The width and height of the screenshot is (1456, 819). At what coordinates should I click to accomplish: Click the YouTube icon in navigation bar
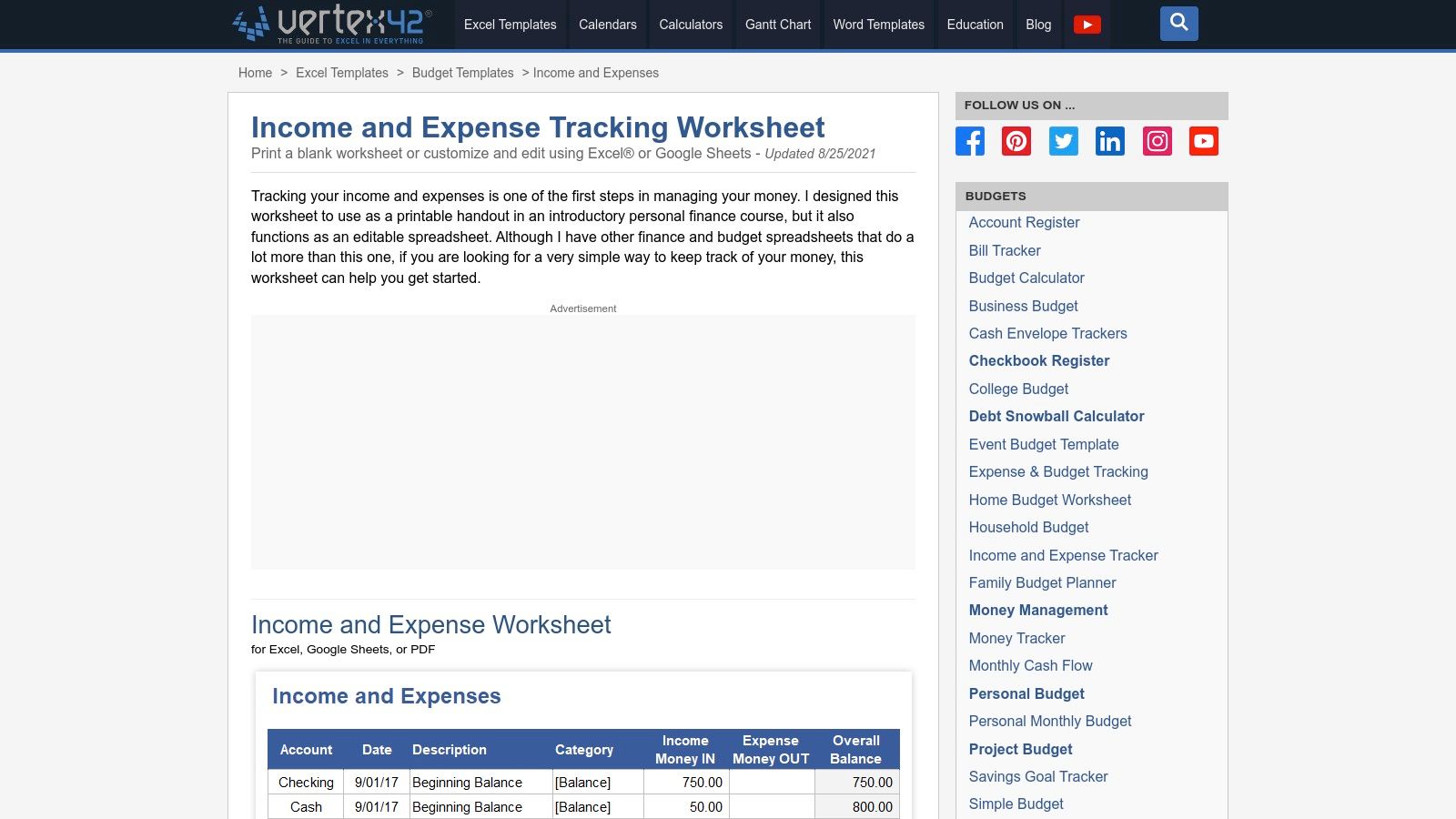click(1087, 25)
